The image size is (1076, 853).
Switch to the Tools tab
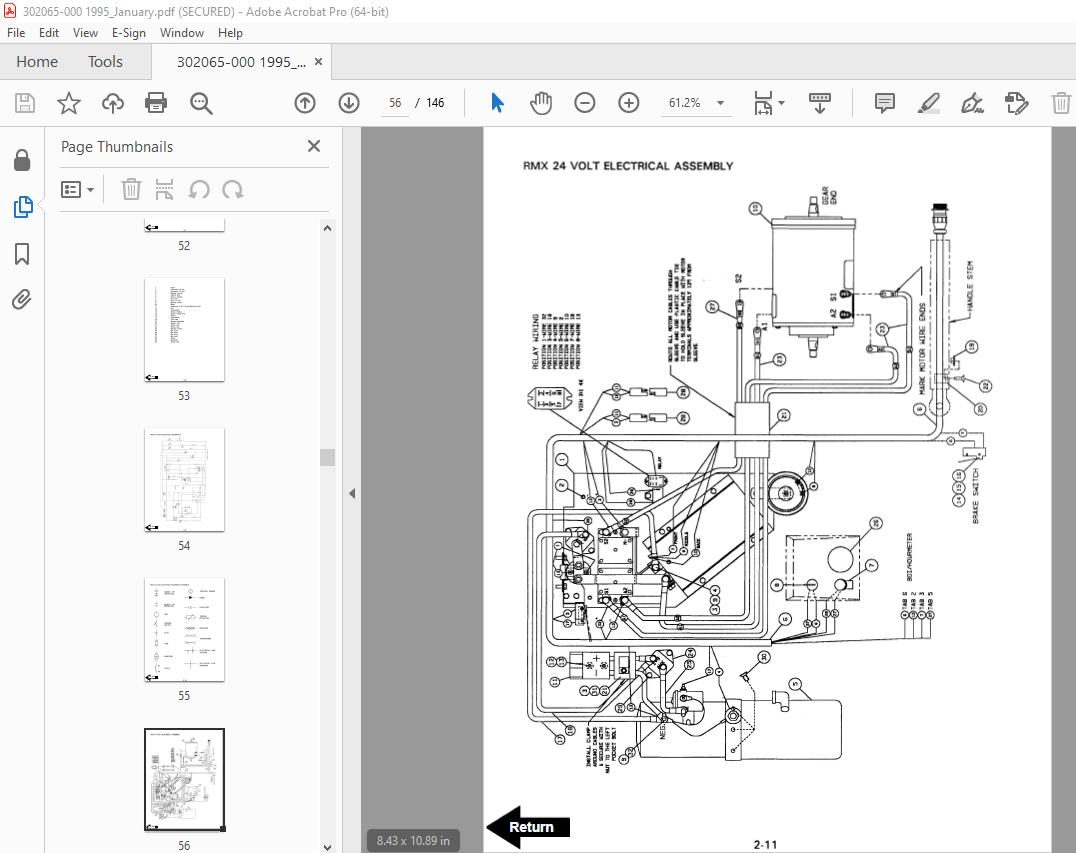(x=105, y=62)
